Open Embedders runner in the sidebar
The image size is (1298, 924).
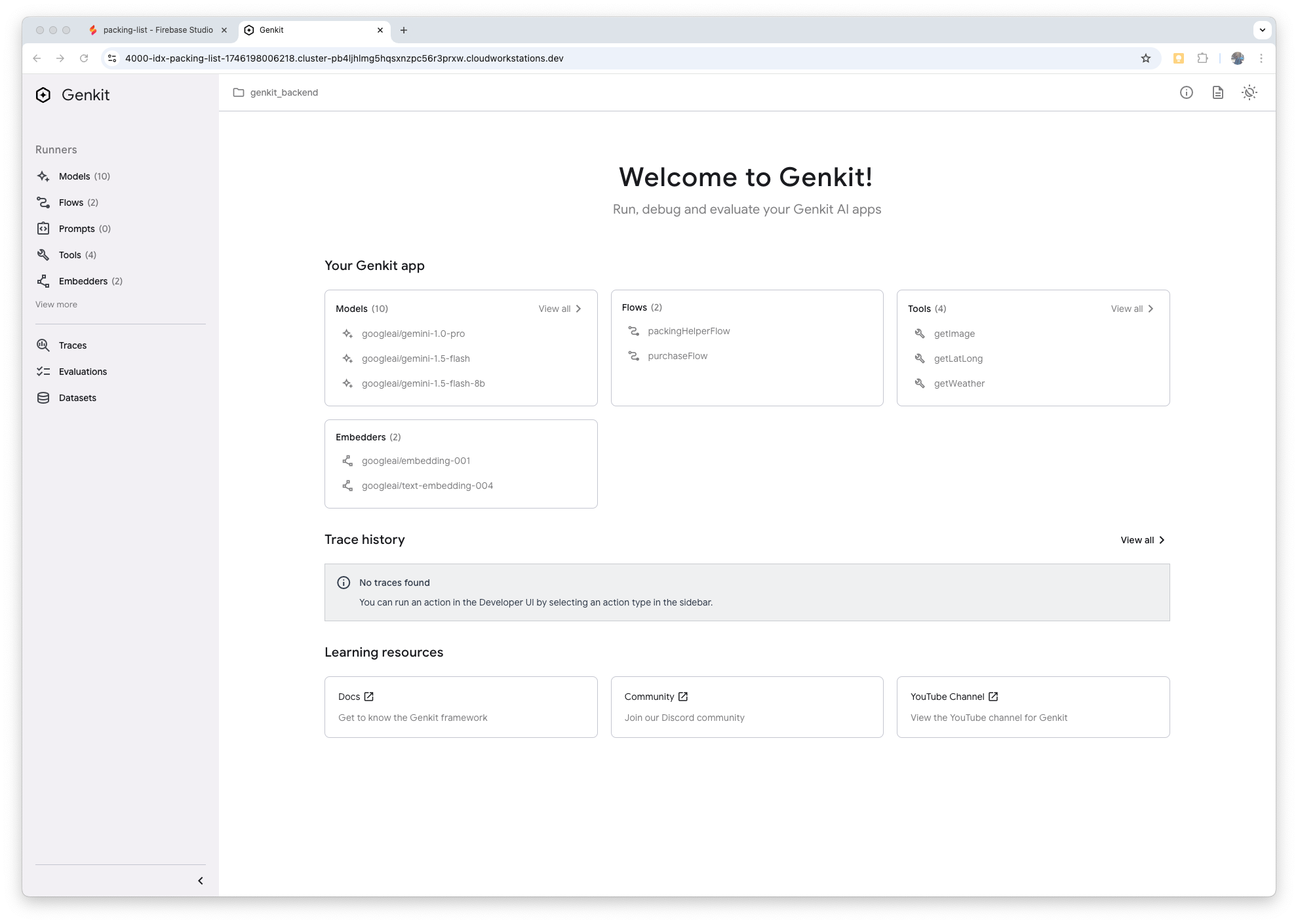pyautogui.click(x=90, y=281)
